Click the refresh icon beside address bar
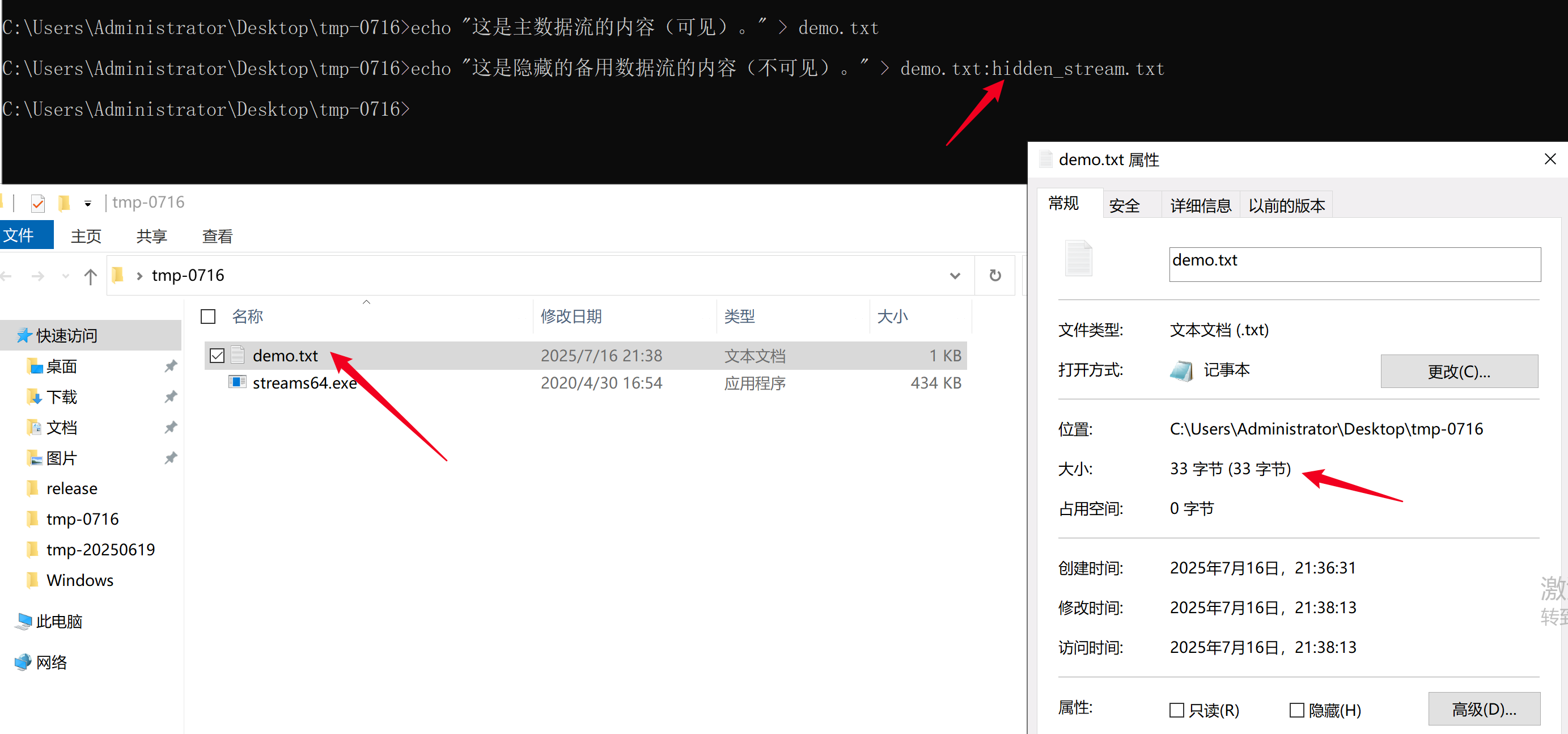 [x=995, y=275]
